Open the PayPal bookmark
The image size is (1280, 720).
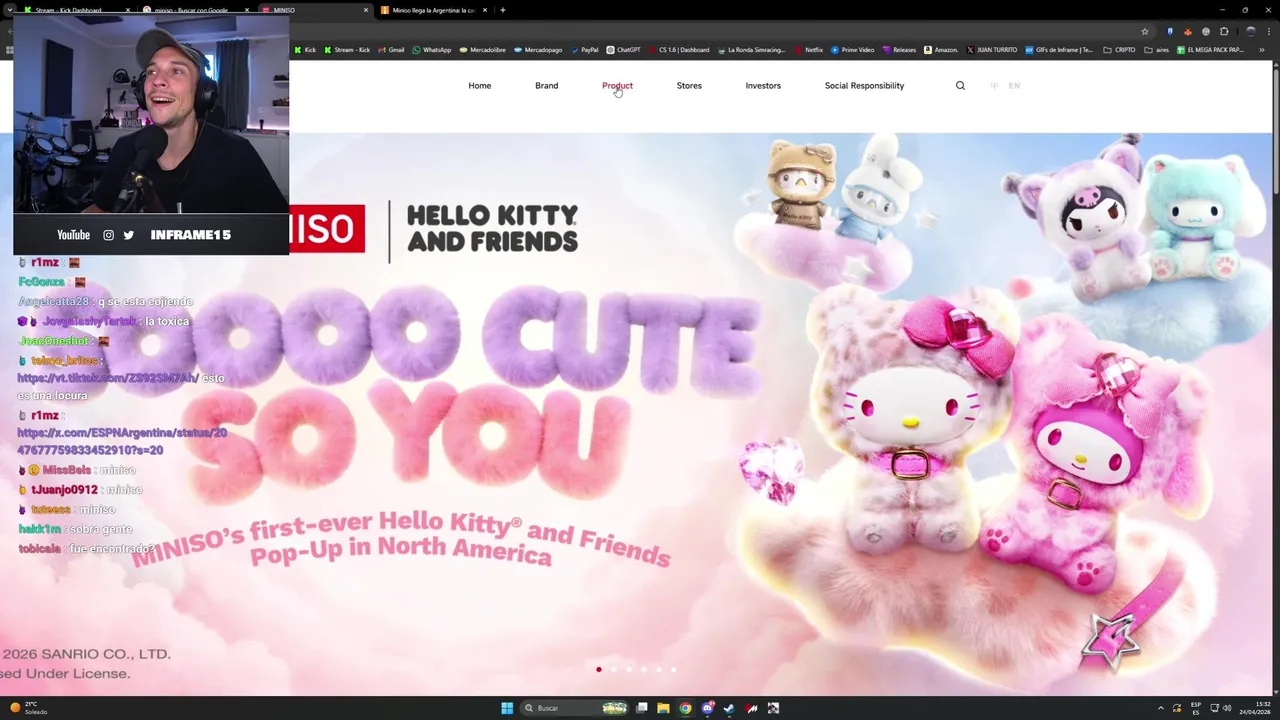coord(584,50)
